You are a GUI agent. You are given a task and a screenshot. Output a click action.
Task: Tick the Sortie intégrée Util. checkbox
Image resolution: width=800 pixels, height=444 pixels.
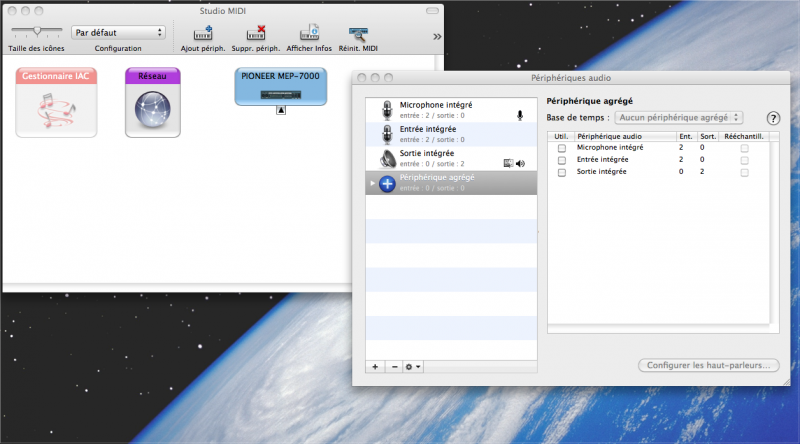click(x=562, y=173)
